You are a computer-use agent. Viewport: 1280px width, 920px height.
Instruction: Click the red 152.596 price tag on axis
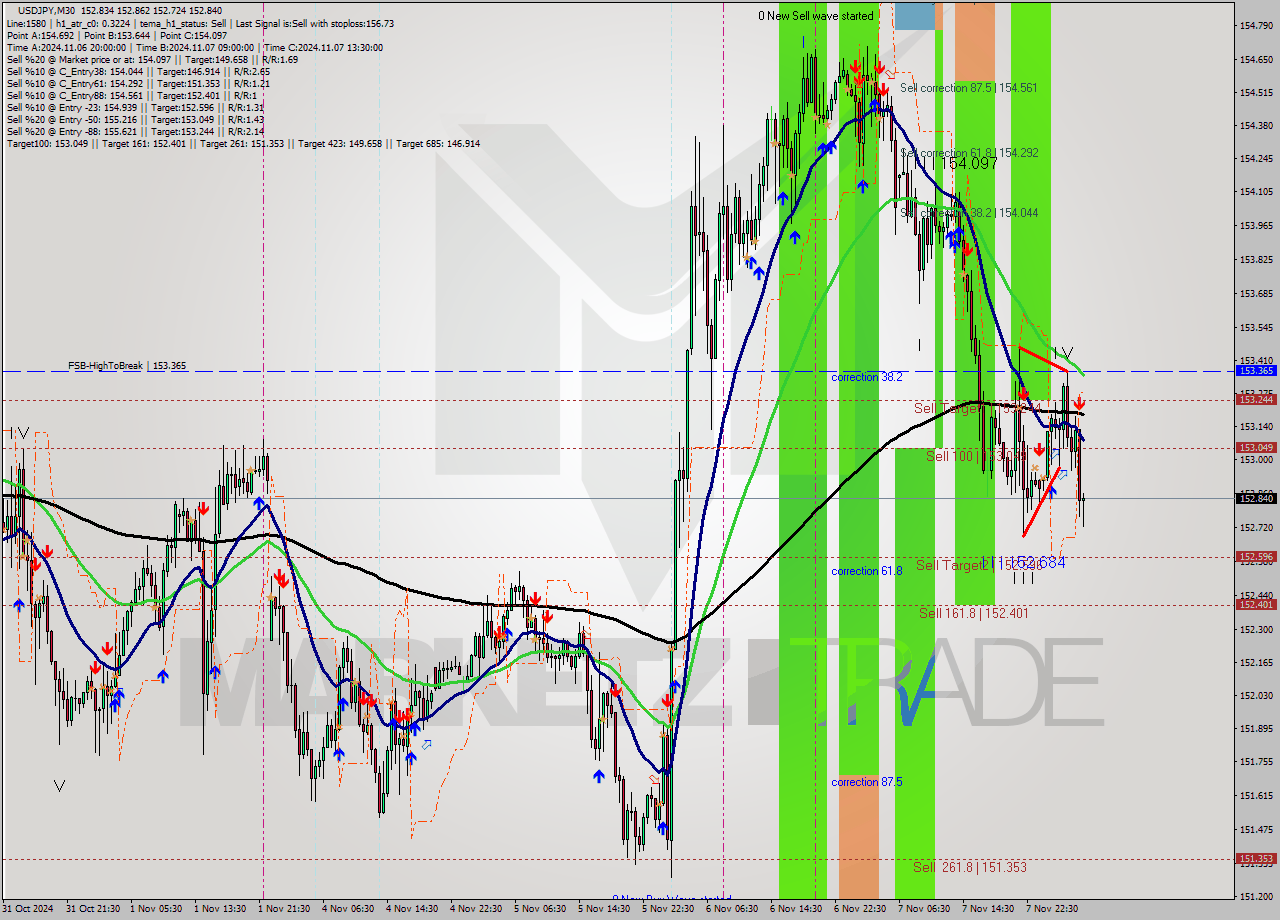[x=1256, y=556]
